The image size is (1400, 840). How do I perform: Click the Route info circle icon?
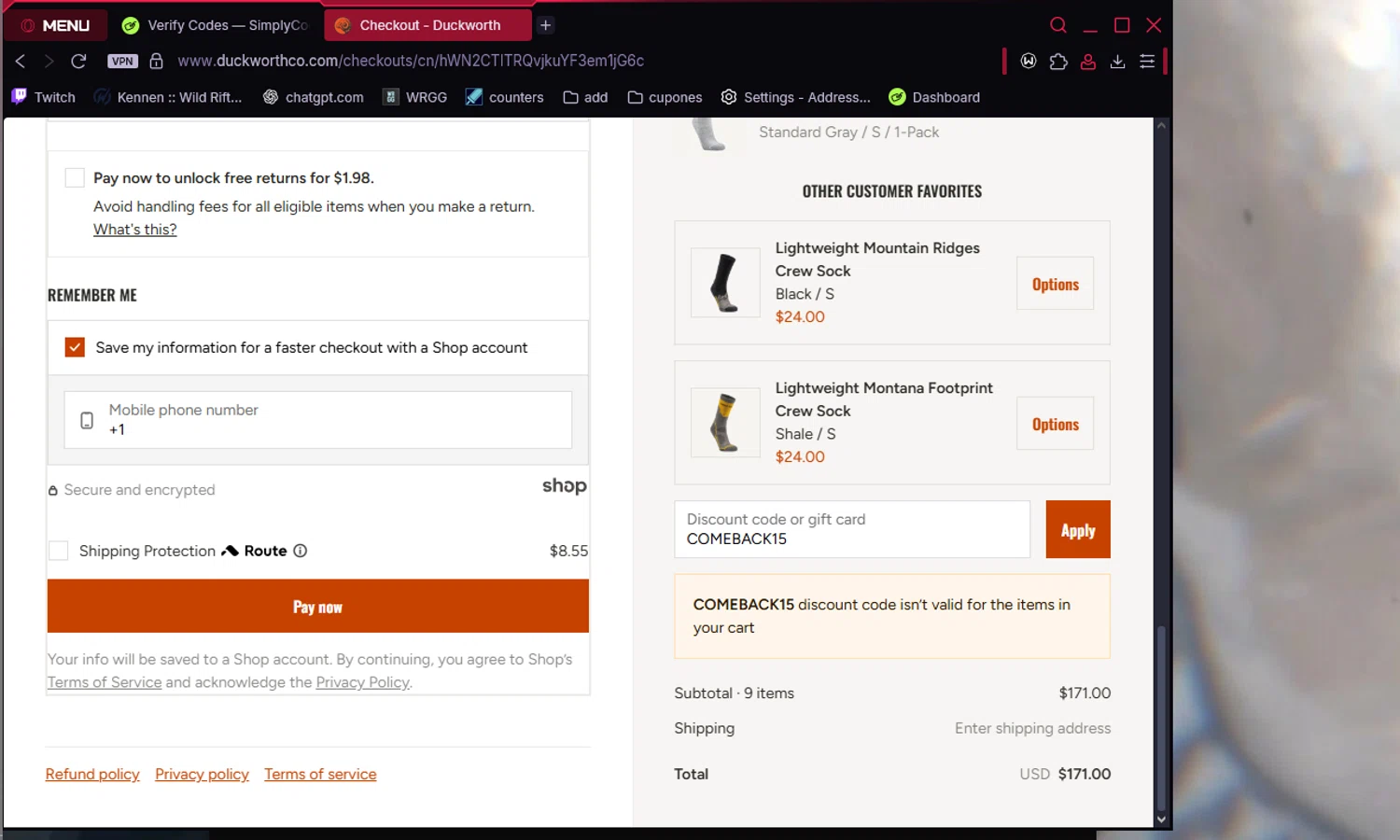[301, 551]
